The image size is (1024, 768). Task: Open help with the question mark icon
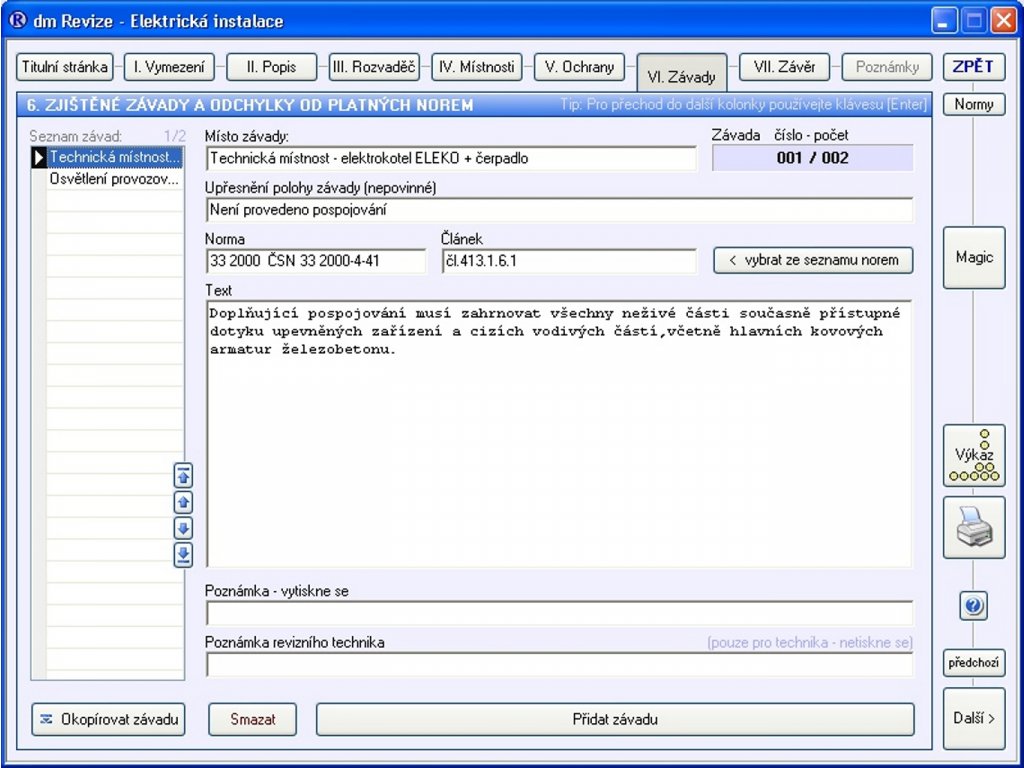973,605
